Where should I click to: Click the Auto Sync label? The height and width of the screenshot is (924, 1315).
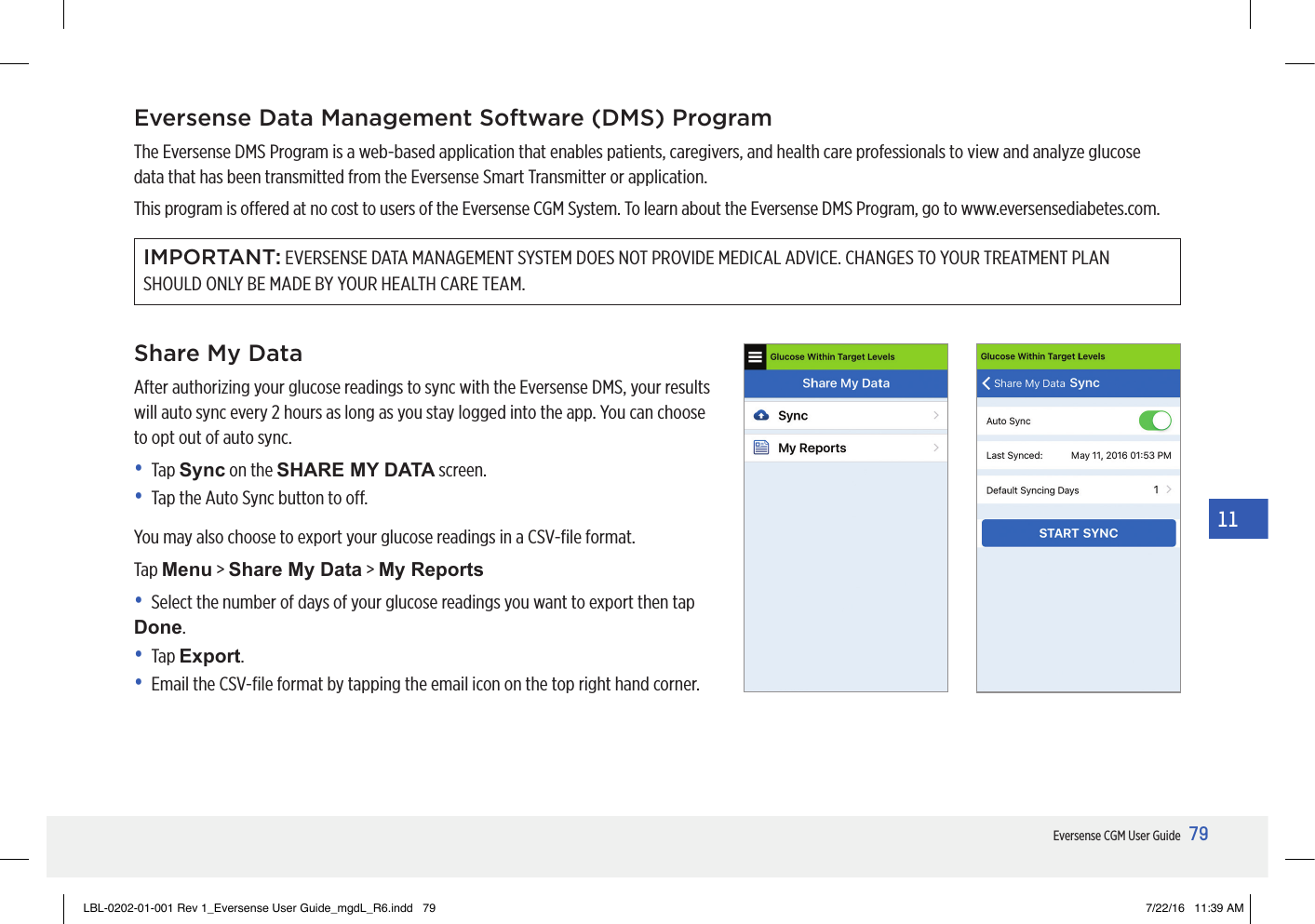point(1009,422)
